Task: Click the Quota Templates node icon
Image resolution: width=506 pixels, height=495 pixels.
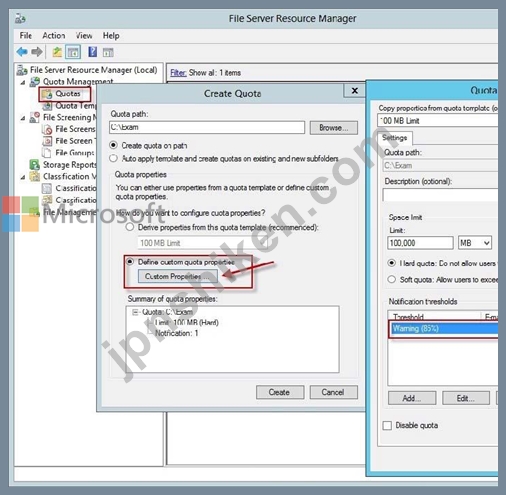Action: pos(47,106)
